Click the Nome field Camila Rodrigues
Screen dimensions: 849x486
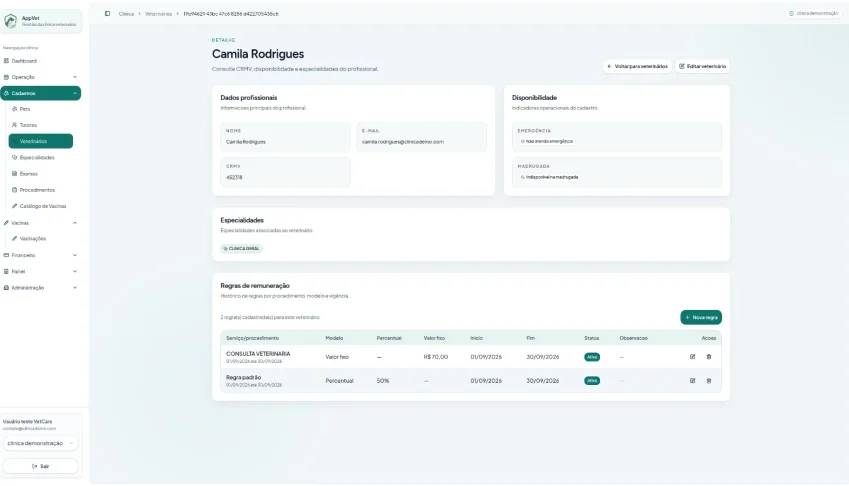point(285,137)
